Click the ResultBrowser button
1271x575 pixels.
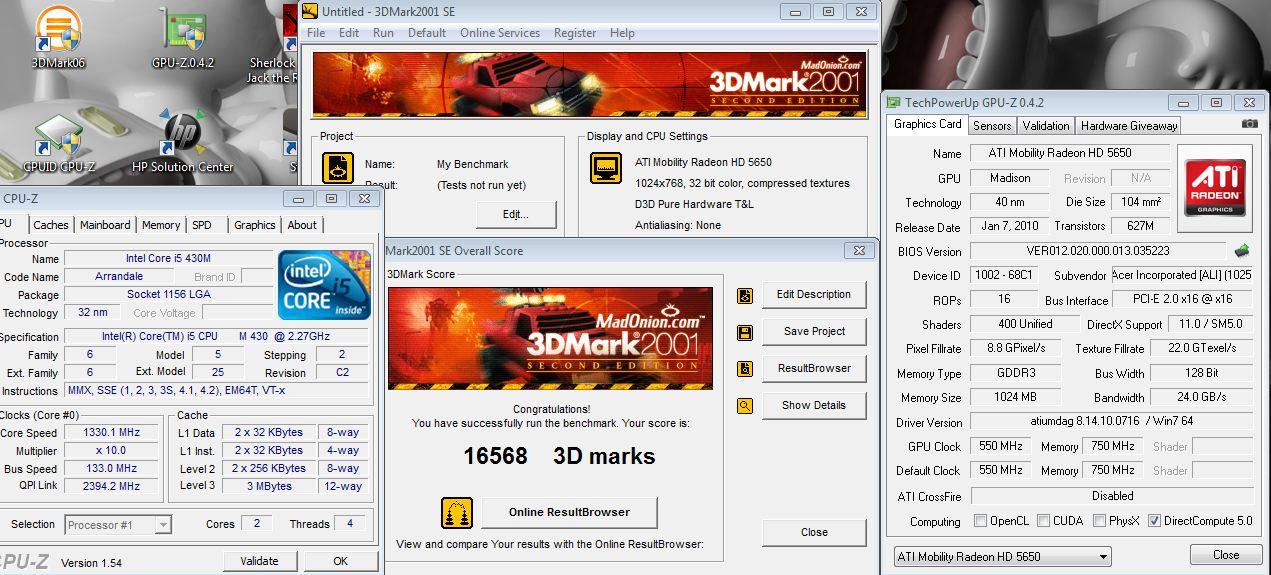(x=814, y=369)
